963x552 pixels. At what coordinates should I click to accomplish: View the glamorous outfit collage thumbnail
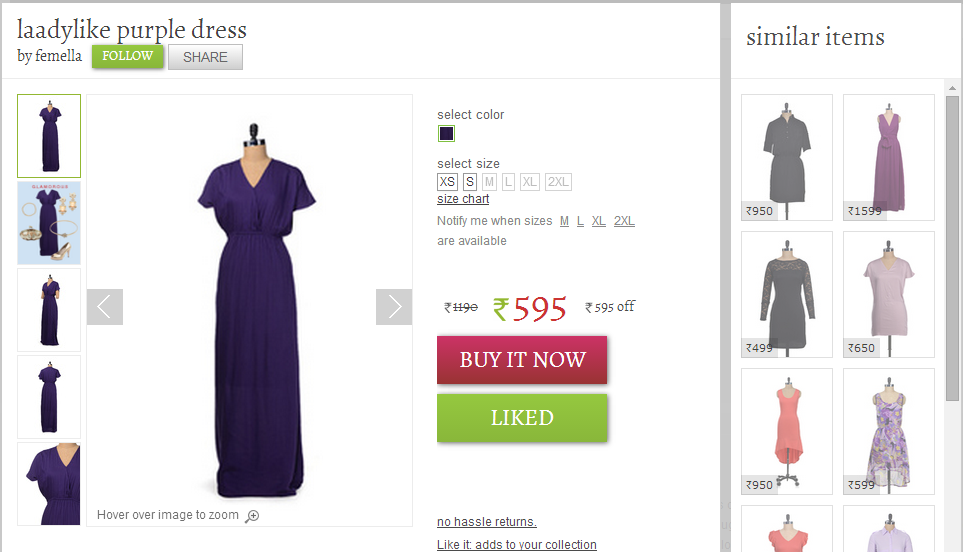click(49, 223)
